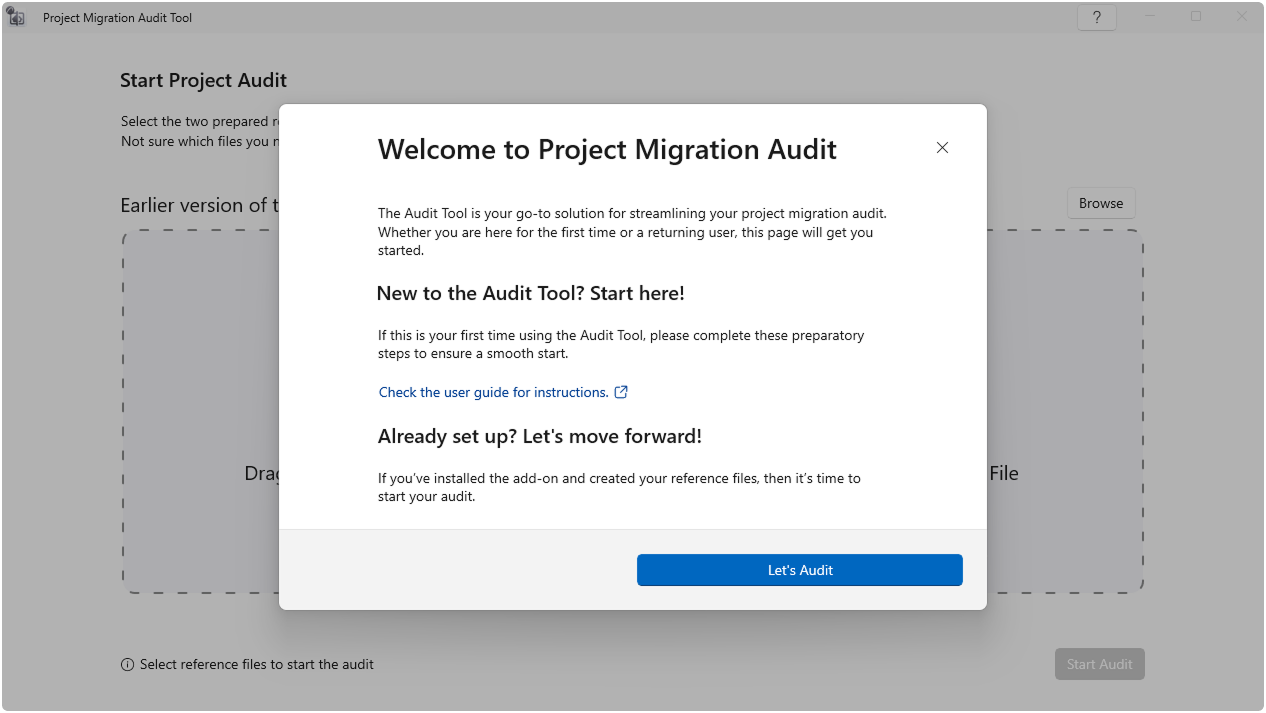The image size is (1266, 713).
Task: Minimize the Audit Tool window
Action: point(1150,17)
